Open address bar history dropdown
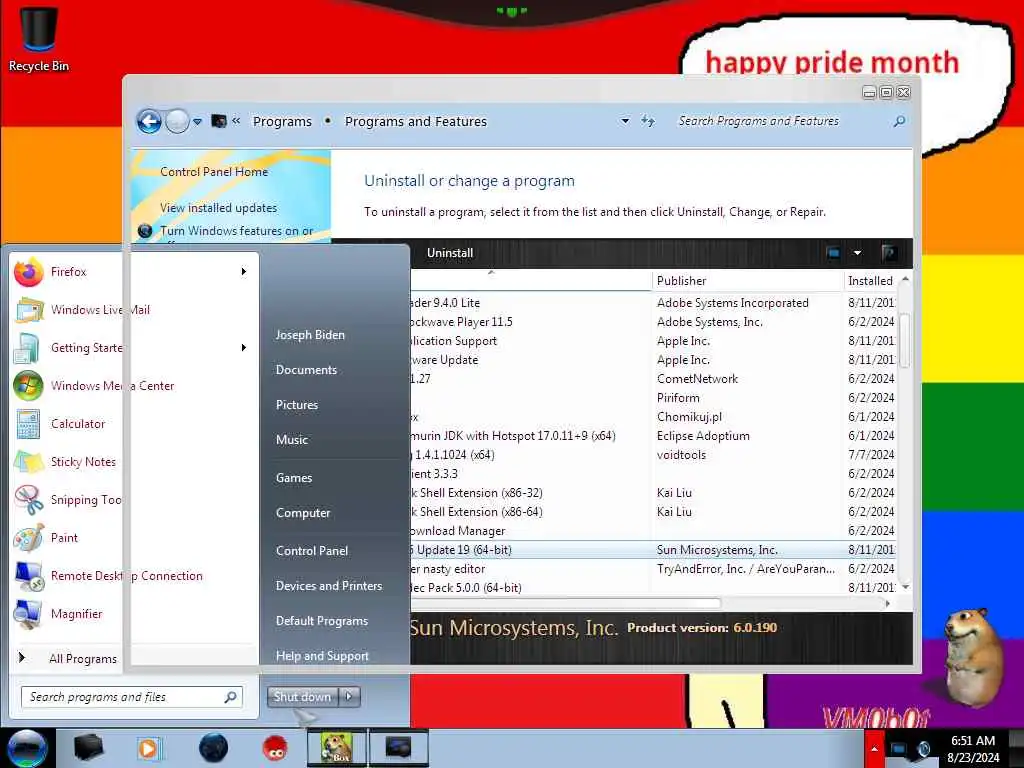Image resolution: width=1024 pixels, height=768 pixels. [x=625, y=121]
